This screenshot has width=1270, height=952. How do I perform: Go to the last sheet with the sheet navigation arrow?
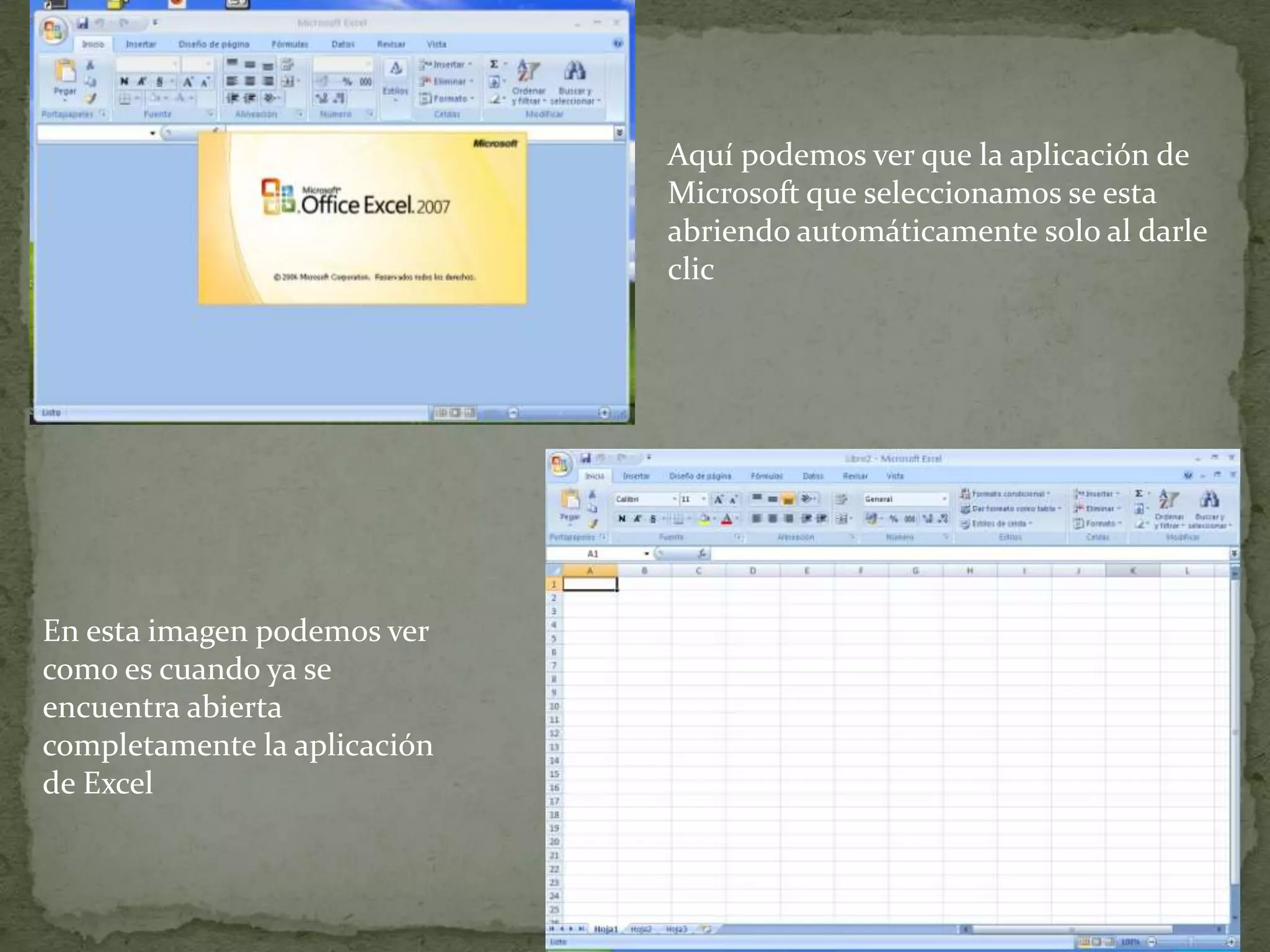(581, 929)
